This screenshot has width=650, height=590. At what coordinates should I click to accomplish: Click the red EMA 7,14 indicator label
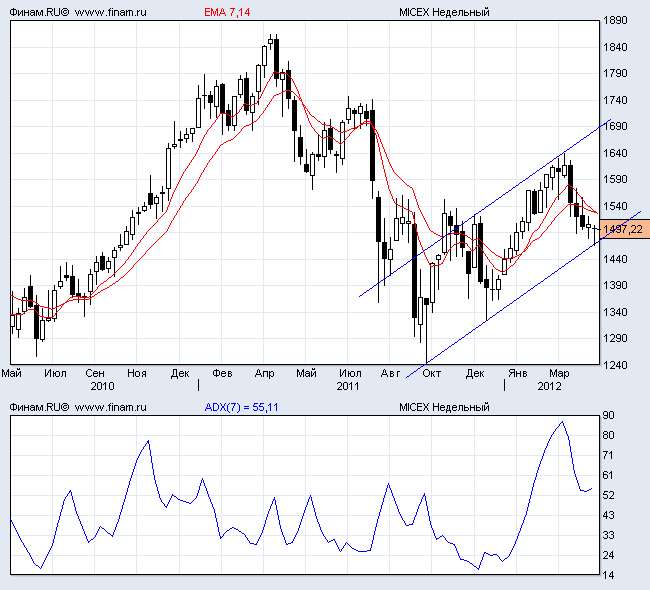(227, 12)
